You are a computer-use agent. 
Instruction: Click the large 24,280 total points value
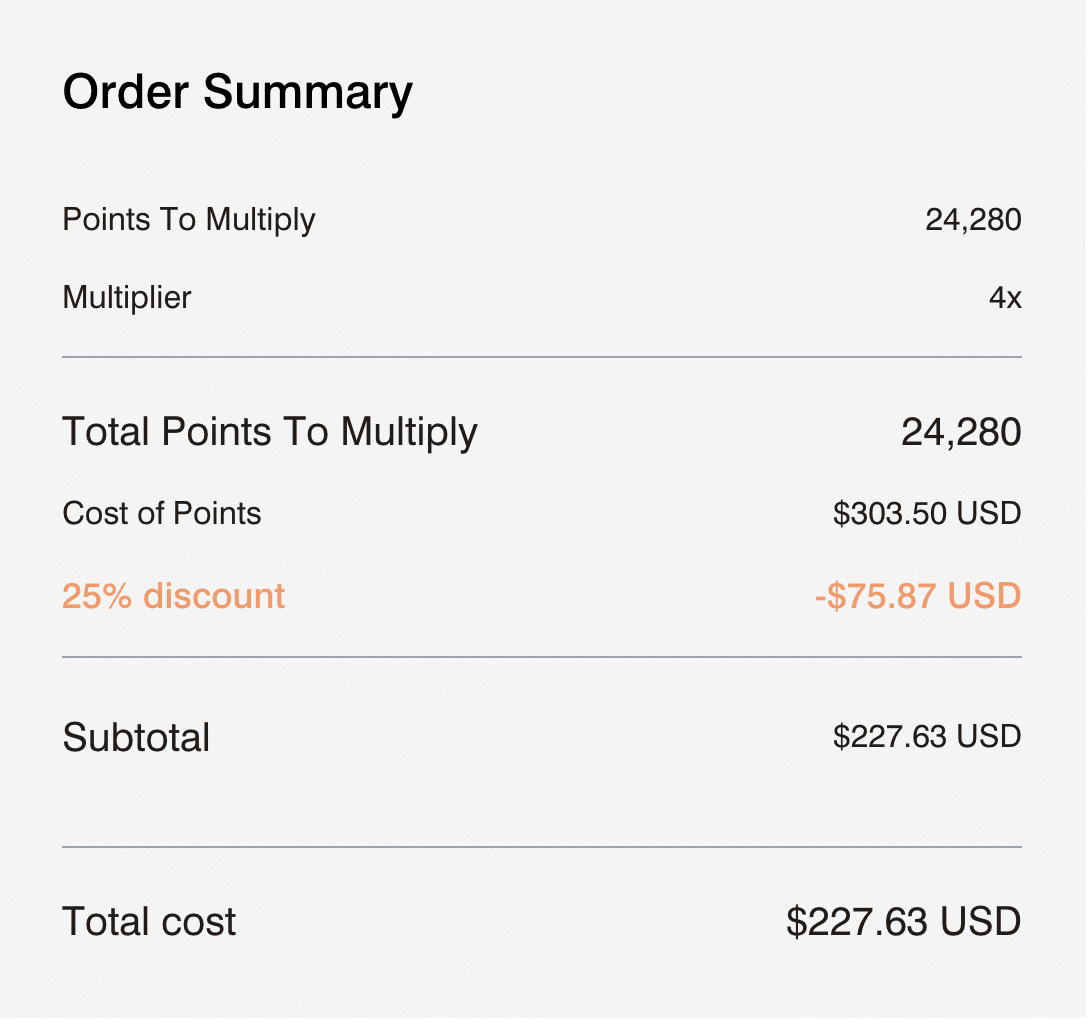961,433
